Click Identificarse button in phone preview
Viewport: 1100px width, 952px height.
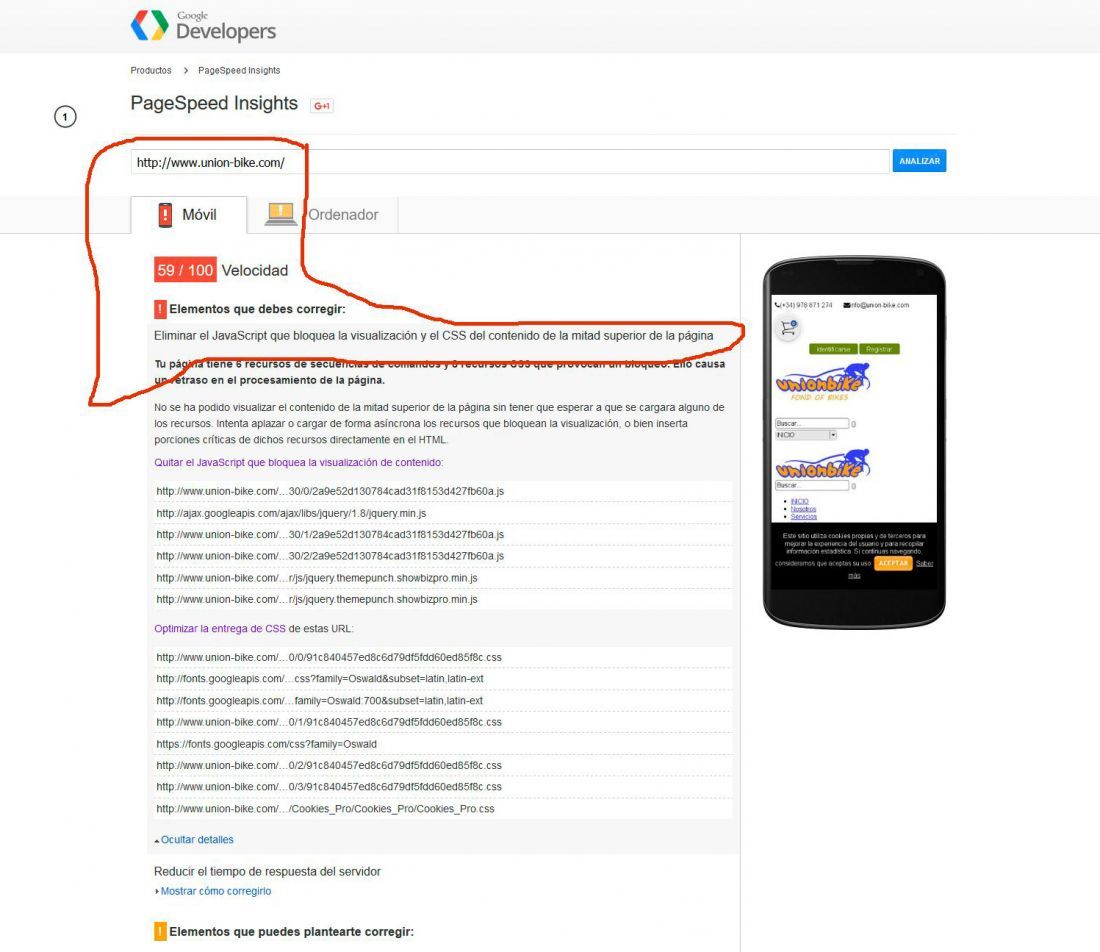pyautogui.click(x=833, y=349)
